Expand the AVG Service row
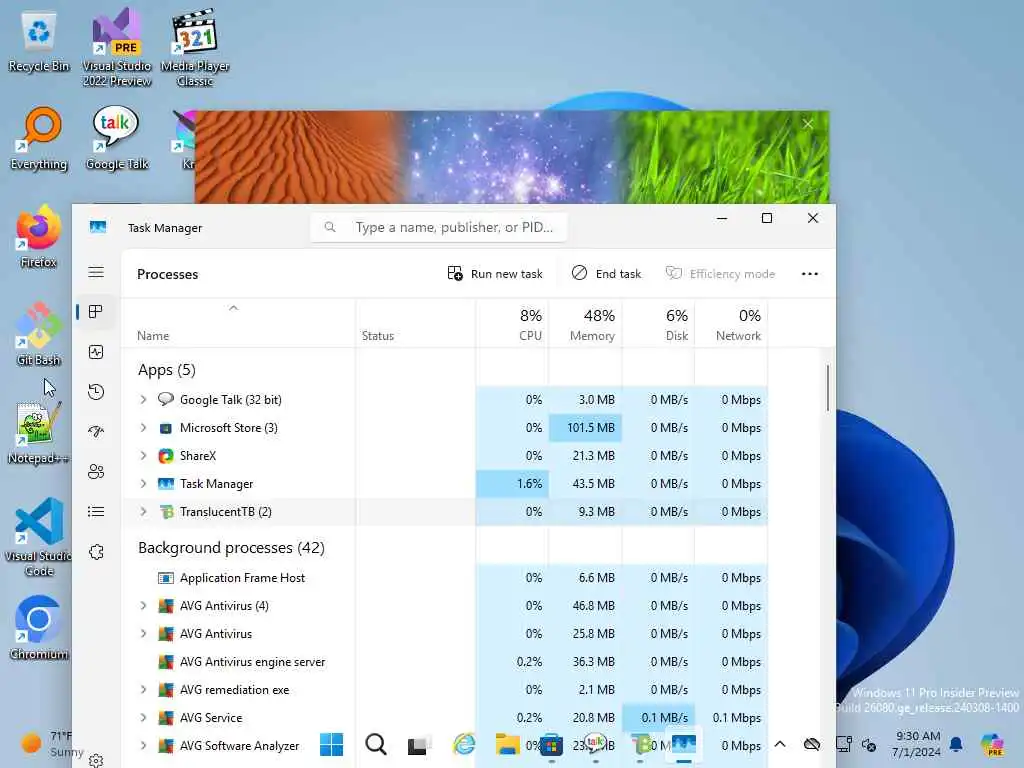The image size is (1024, 768). [143, 718]
